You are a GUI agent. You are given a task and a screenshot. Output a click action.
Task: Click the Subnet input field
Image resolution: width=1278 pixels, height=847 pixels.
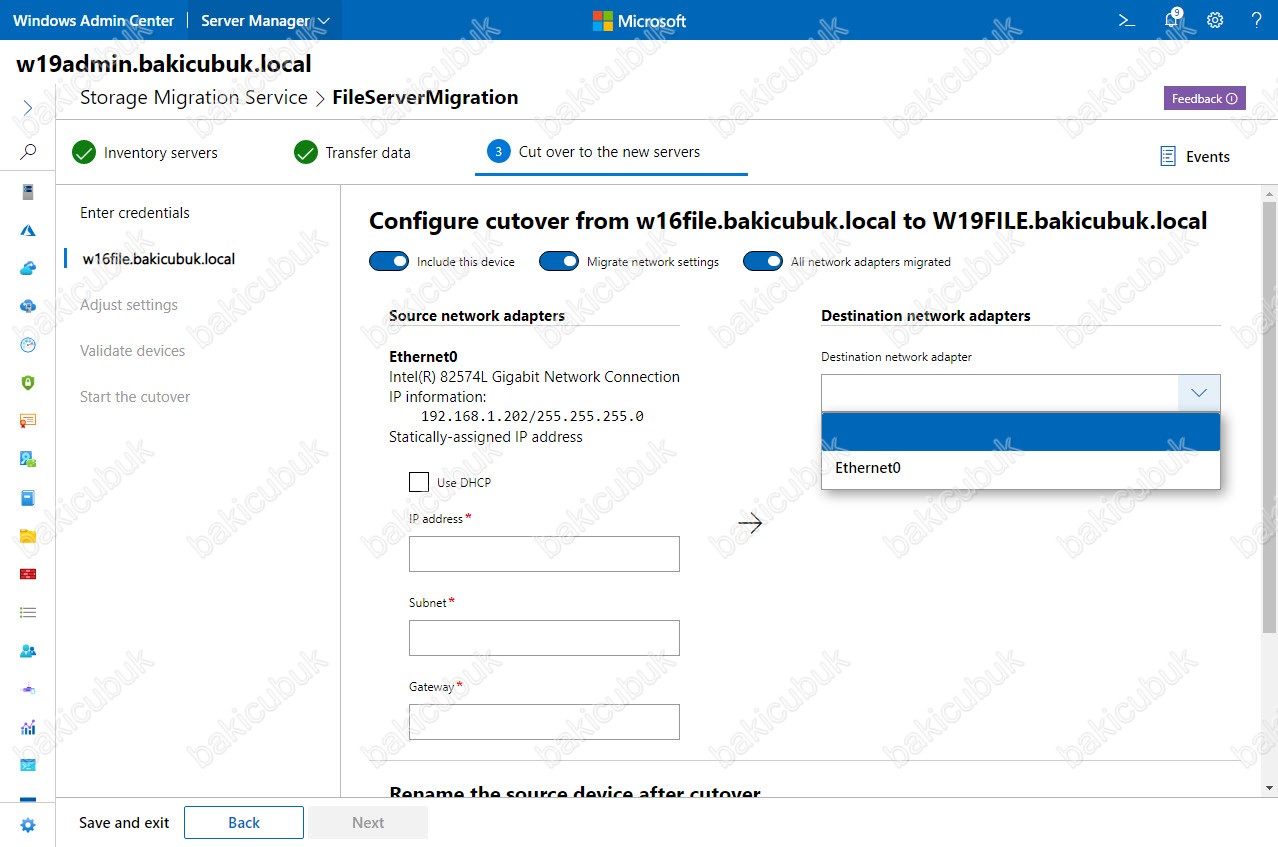[x=544, y=638]
